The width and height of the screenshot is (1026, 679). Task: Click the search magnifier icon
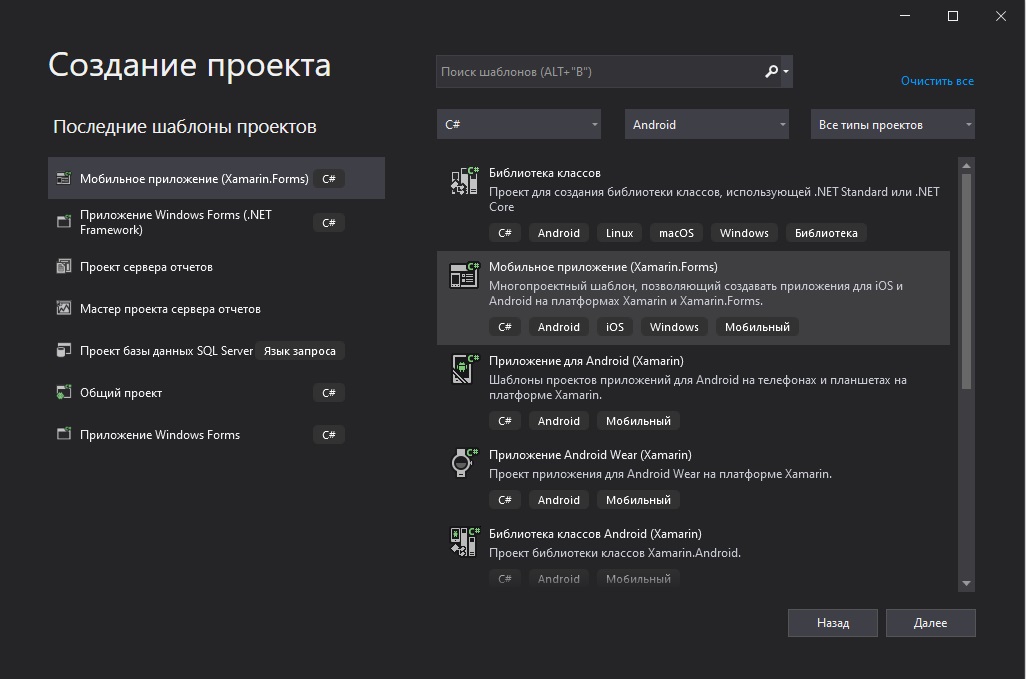(771, 71)
